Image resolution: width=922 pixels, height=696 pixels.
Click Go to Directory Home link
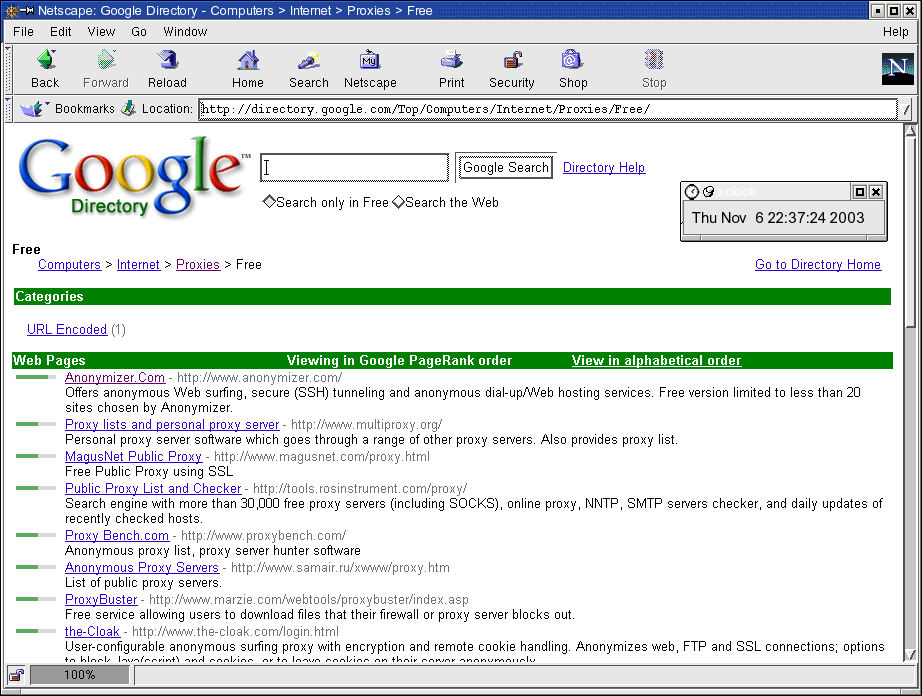pos(818,265)
